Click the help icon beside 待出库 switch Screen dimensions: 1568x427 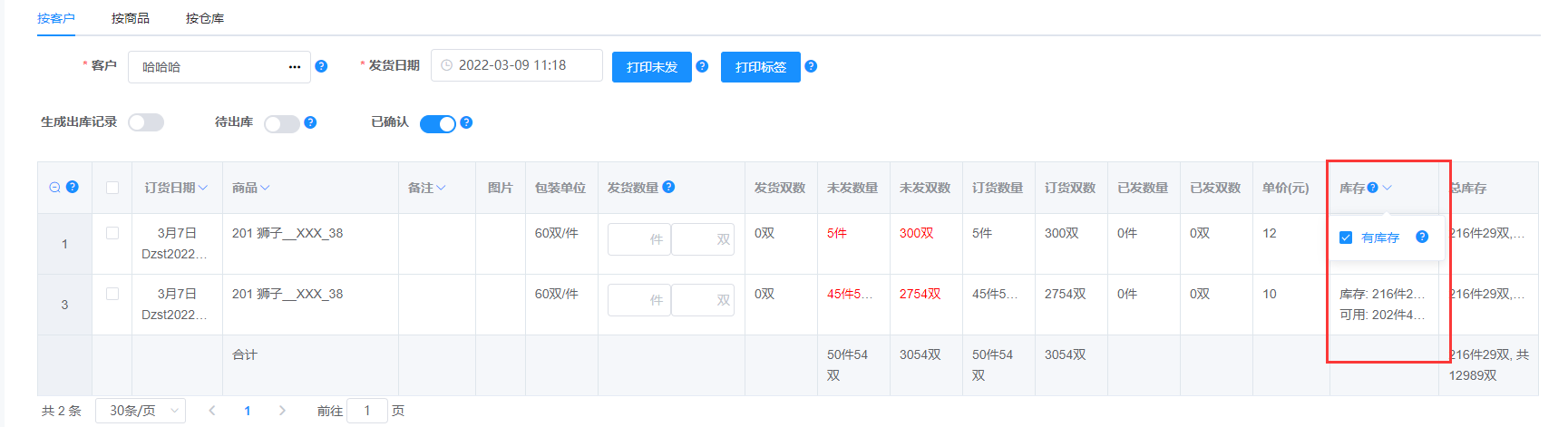(310, 122)
